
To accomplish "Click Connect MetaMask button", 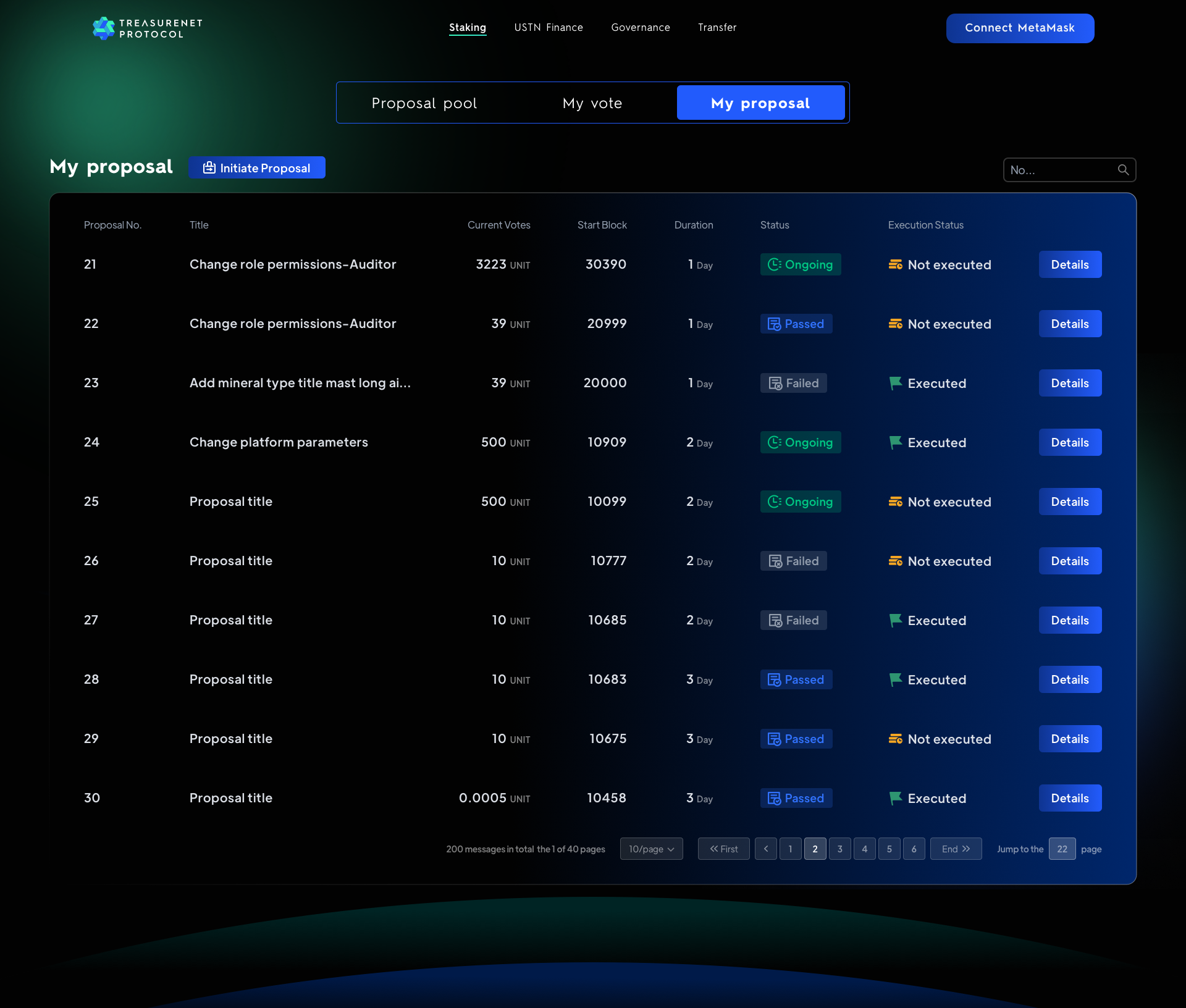I will tap(1020, 28).
